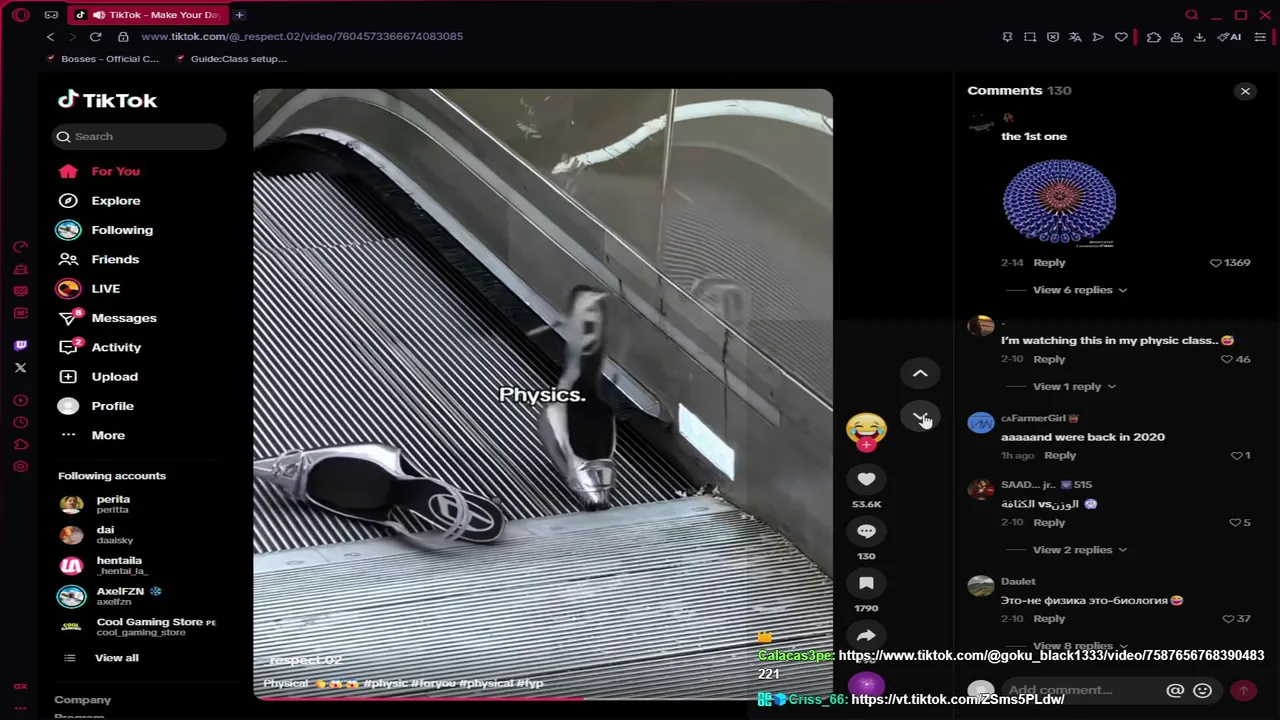Click the send/flow arrow icon in toolbar
Image resolution: width=1280 pixels, height=720 pixels.
[x=1098, y=37]
